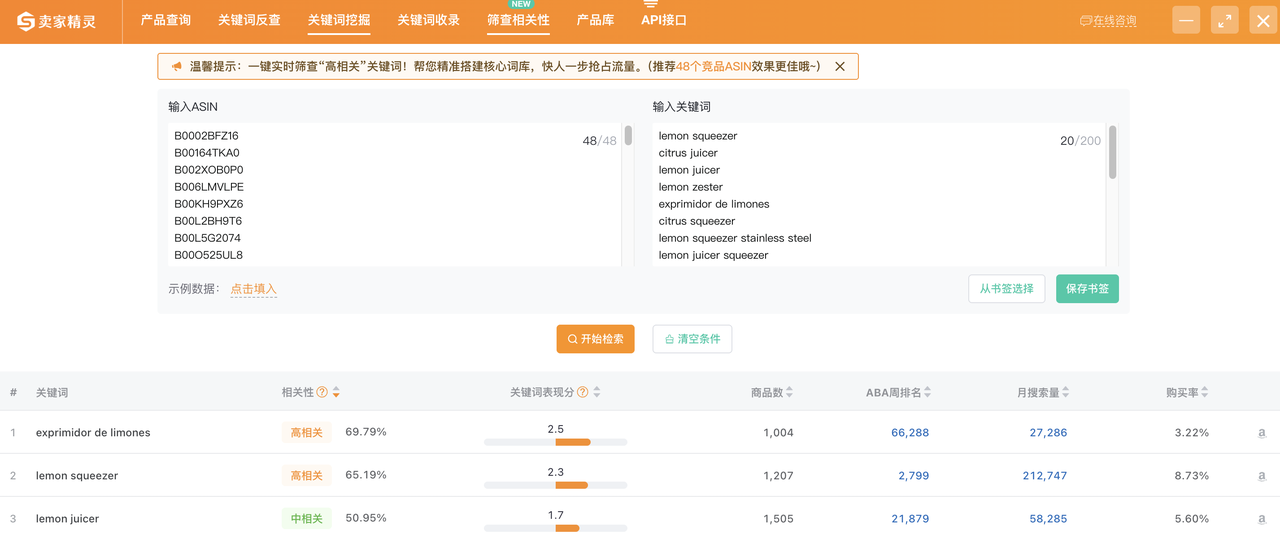Go to 筛查相关性 tab
Image resolution: width=1280 pixels, height=539 pixels.
pyautogui.click(x=518, y=20)
